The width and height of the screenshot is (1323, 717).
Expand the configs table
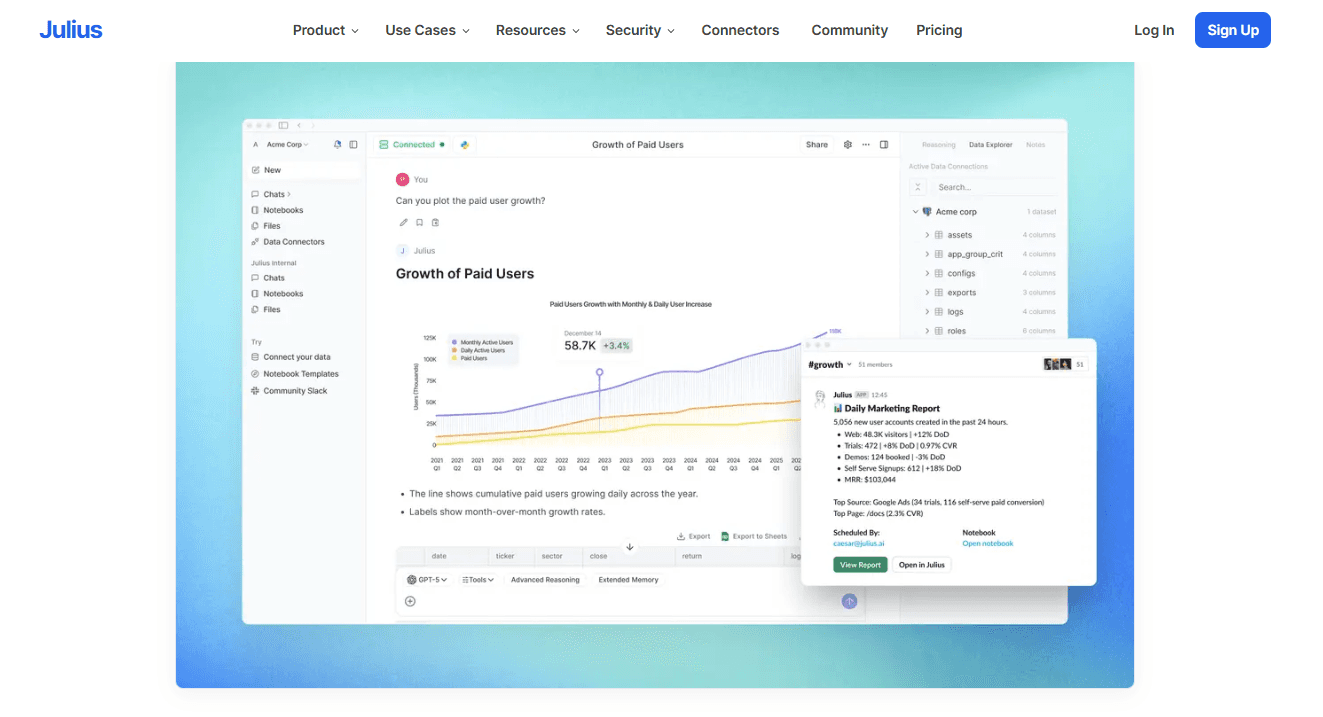[927, 273]
